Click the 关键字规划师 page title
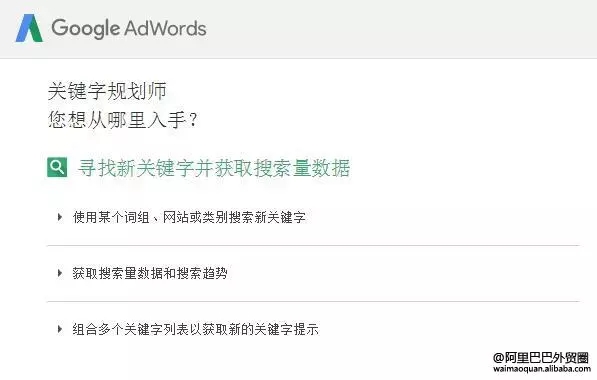 [x=107, y=91]
